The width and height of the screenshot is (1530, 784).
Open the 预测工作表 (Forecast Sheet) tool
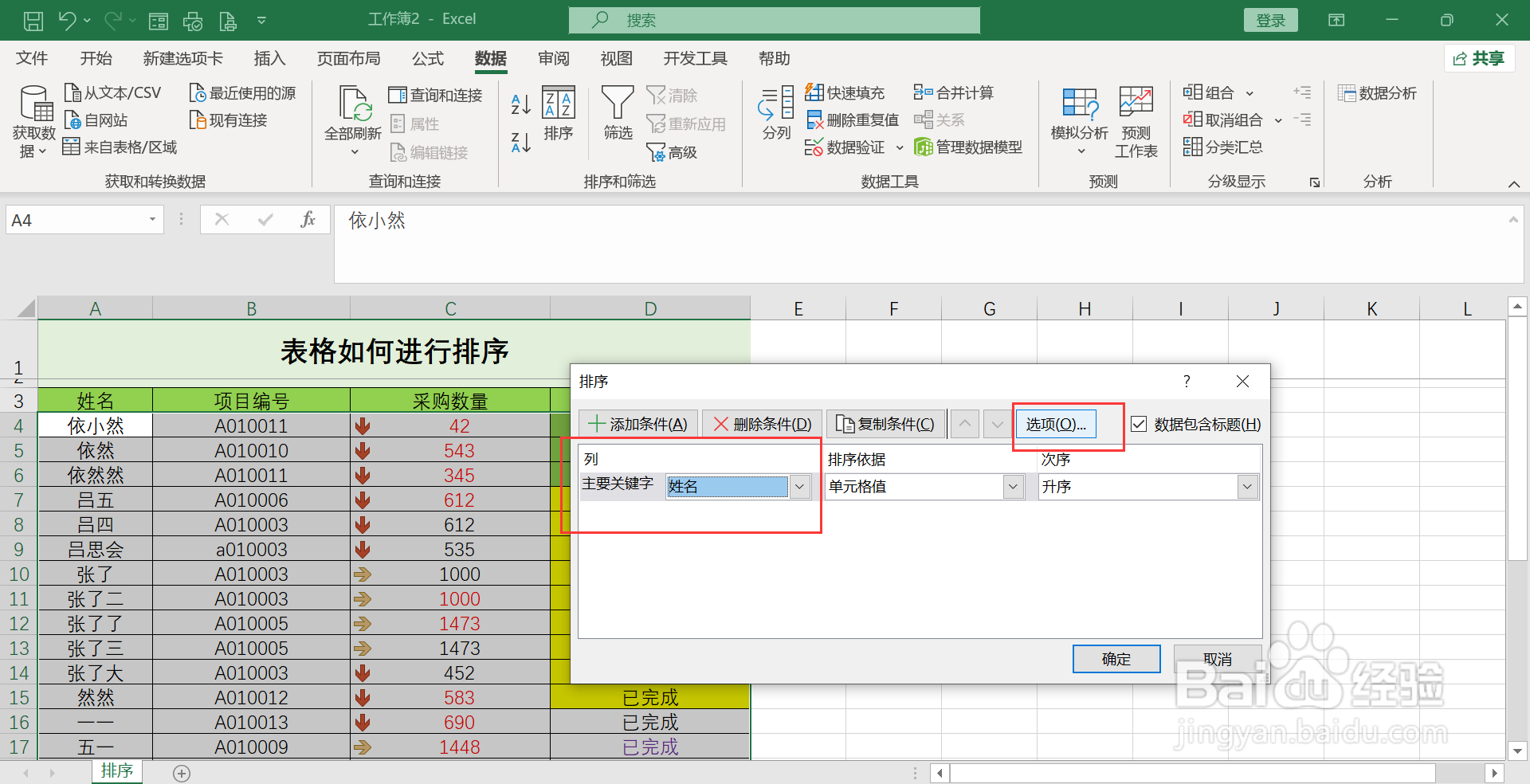click(x=1135, y=120)
